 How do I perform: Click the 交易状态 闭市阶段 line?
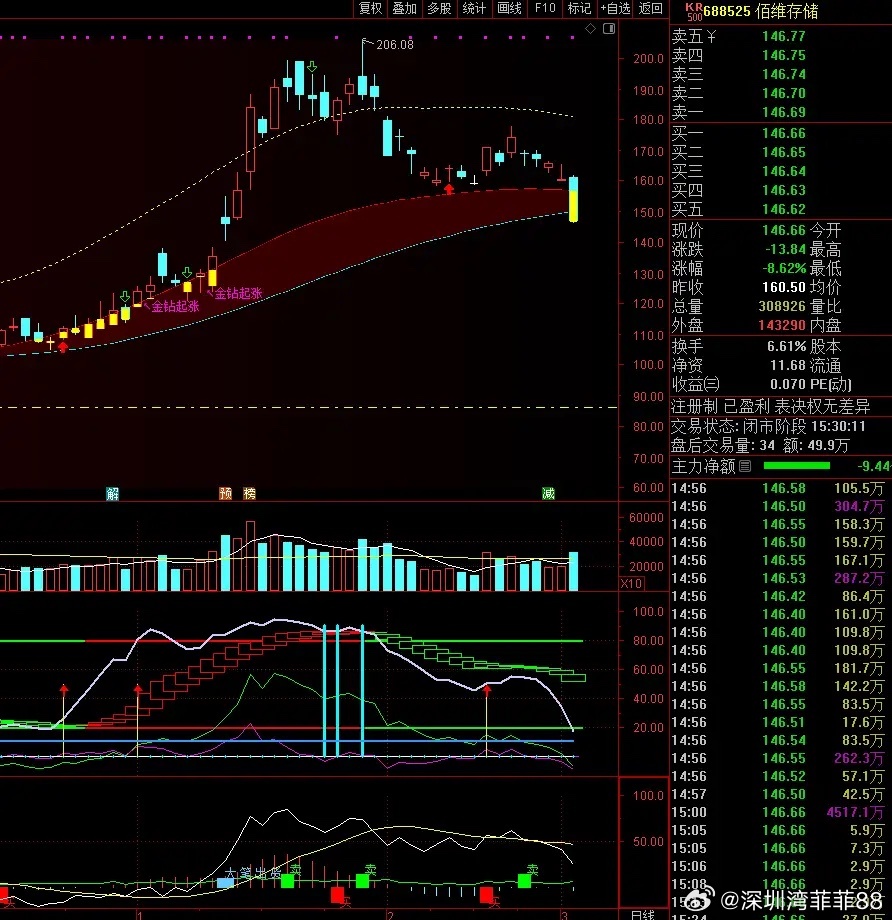pos(768,426)
